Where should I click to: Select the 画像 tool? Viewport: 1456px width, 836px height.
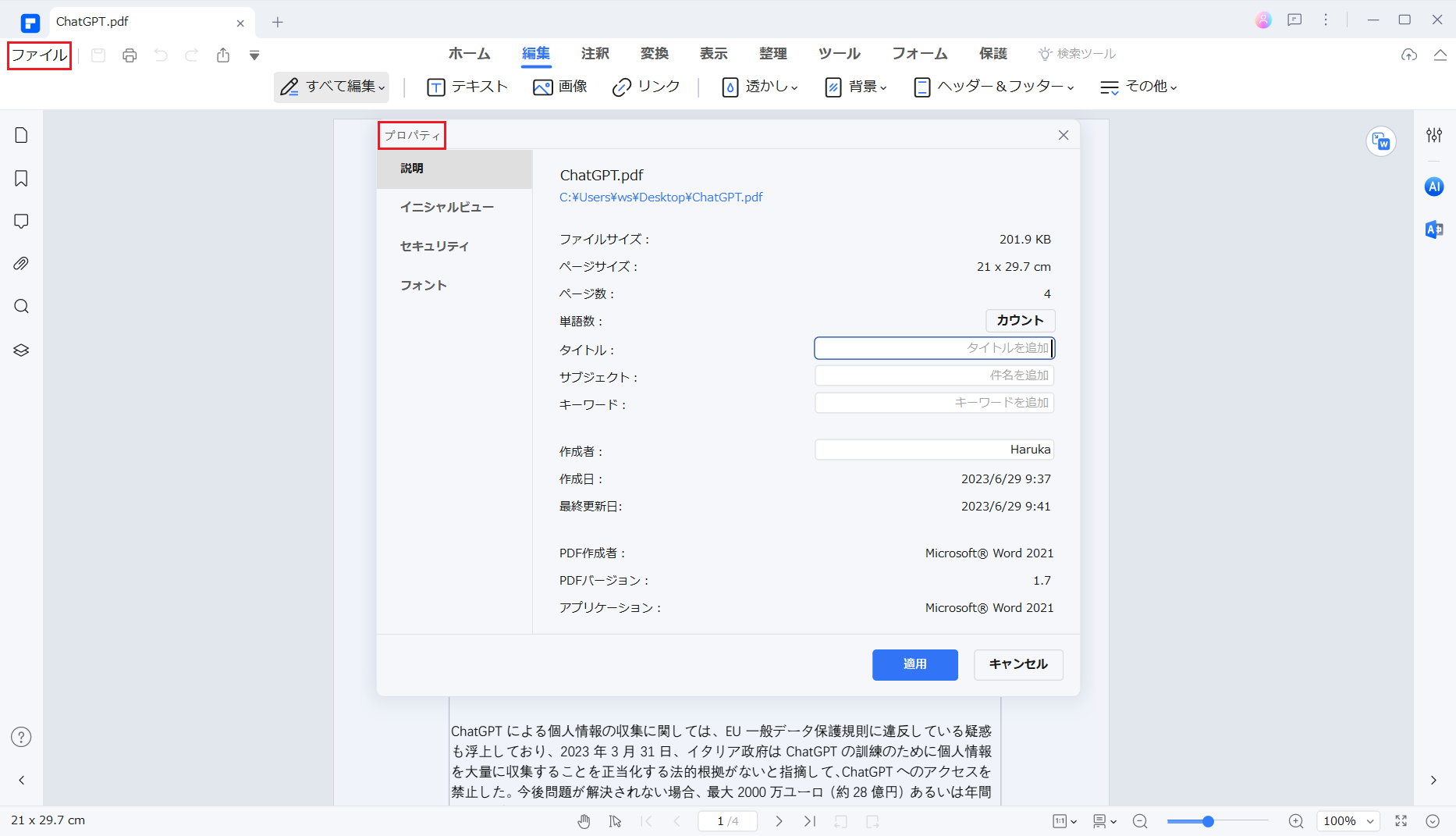tap(560, 87)
